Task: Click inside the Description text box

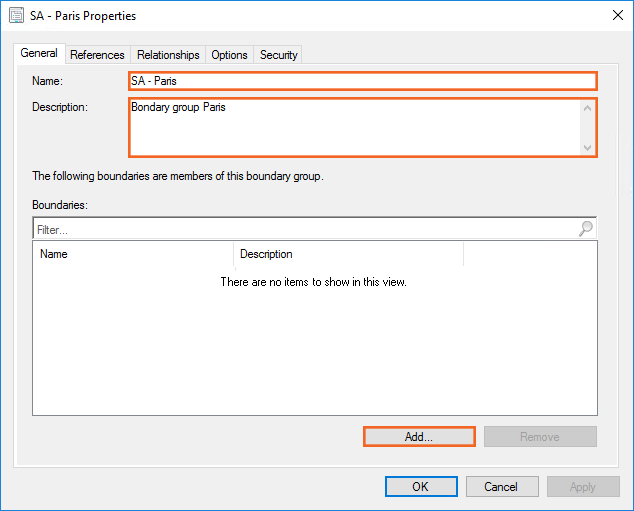Action: (x=354, y=127)
